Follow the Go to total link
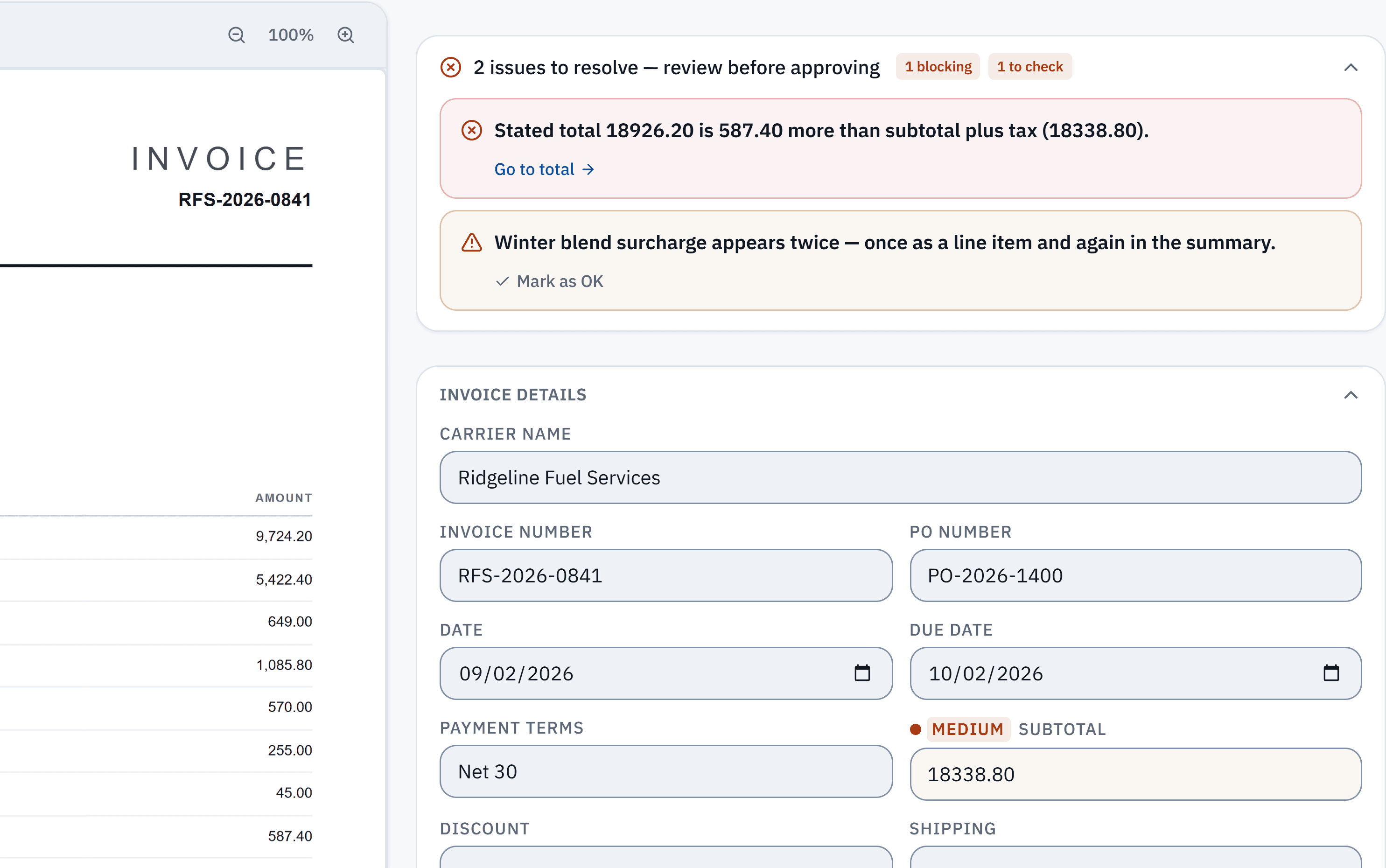 [544, 169]
